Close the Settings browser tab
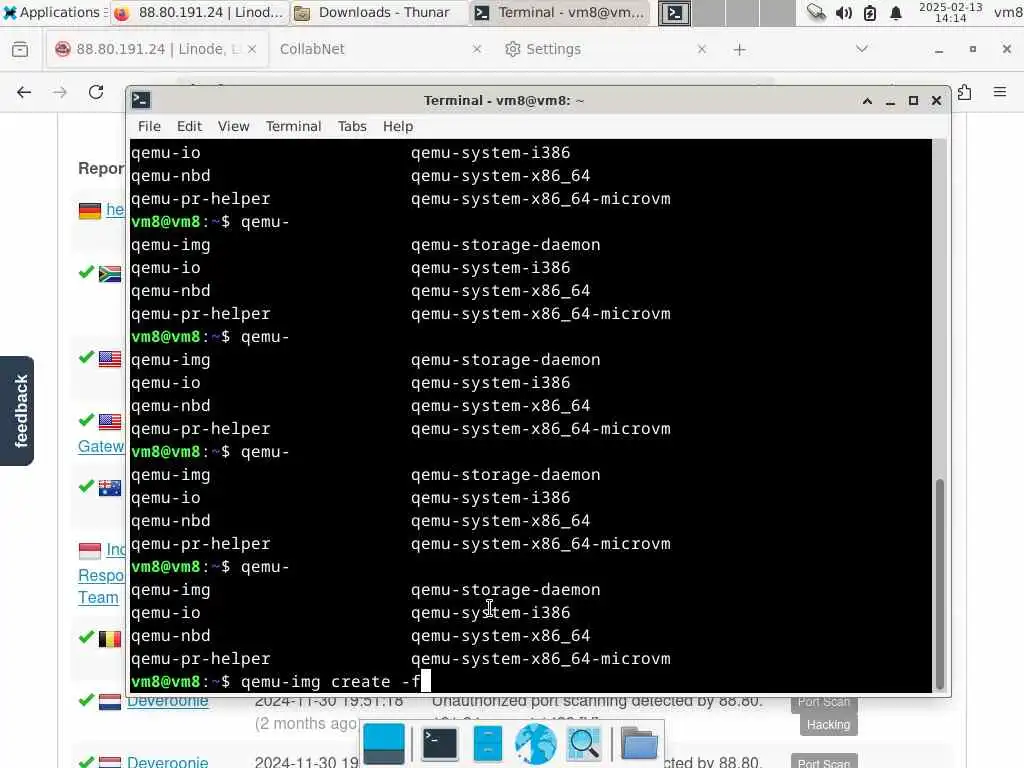 click(x=701, y=49)
